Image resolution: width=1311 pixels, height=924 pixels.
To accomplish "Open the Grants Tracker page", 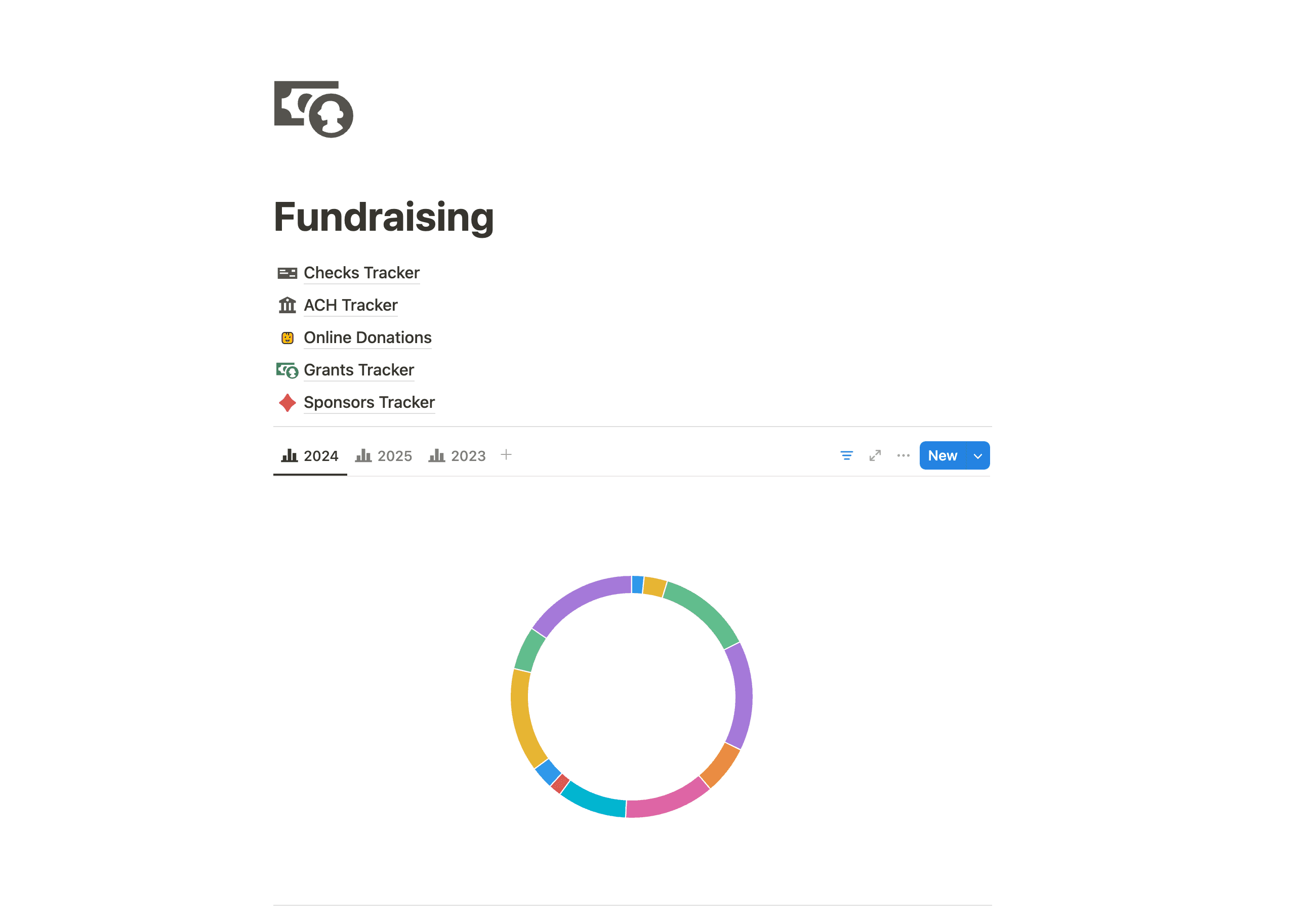I will [x=358, y=370].
